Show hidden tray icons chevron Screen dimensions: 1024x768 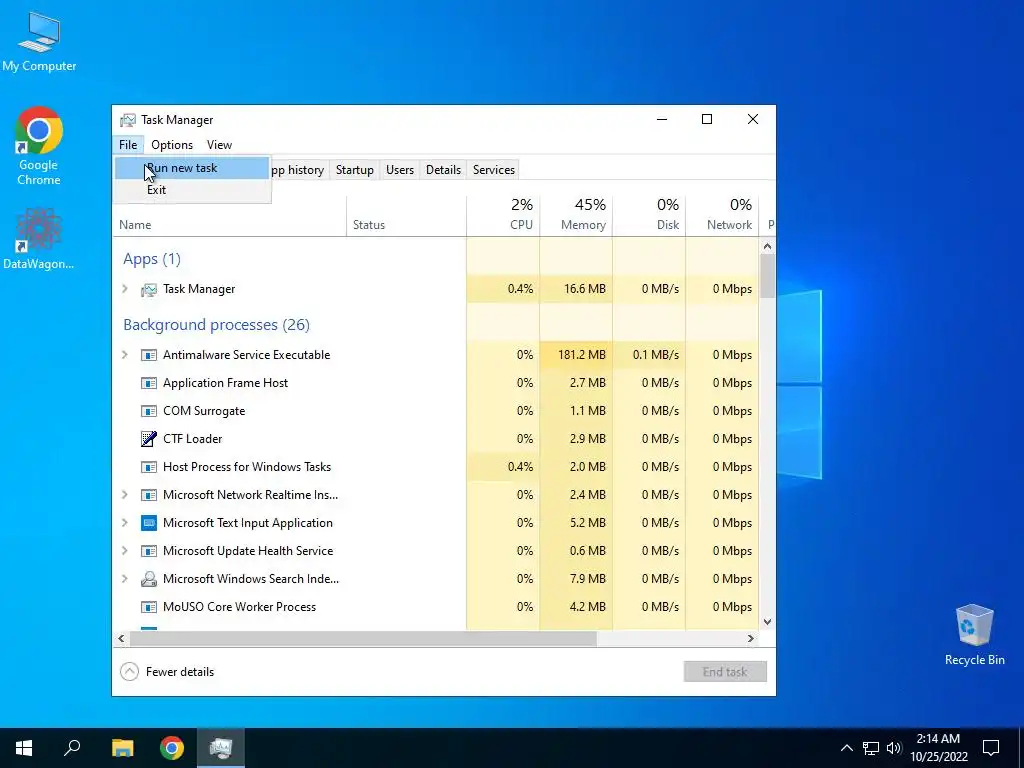pos(846,748)
